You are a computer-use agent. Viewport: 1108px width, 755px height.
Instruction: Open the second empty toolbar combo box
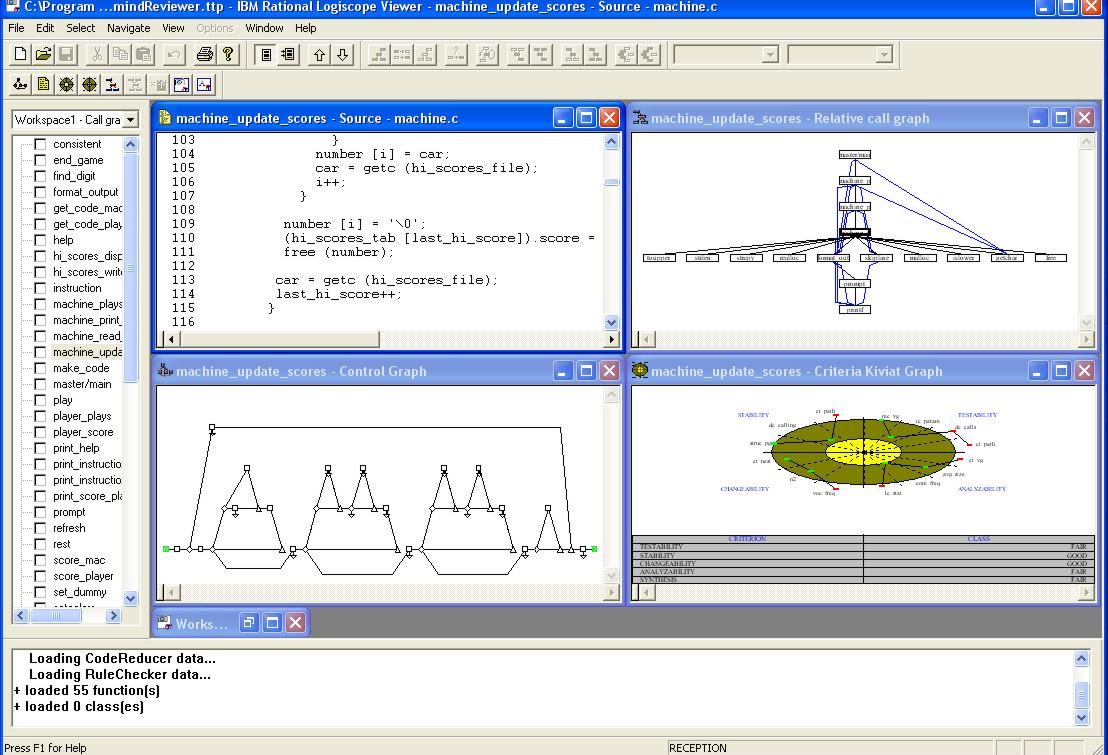coord(883,54)
